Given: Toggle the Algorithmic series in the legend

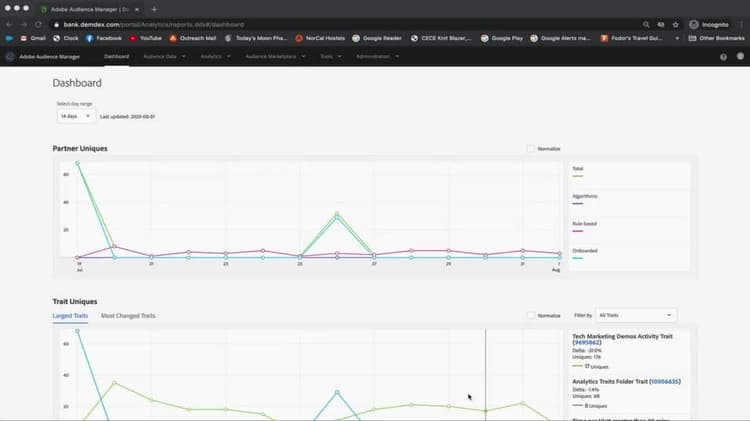Looking at the screenshot, I should [x=585, y=199].
